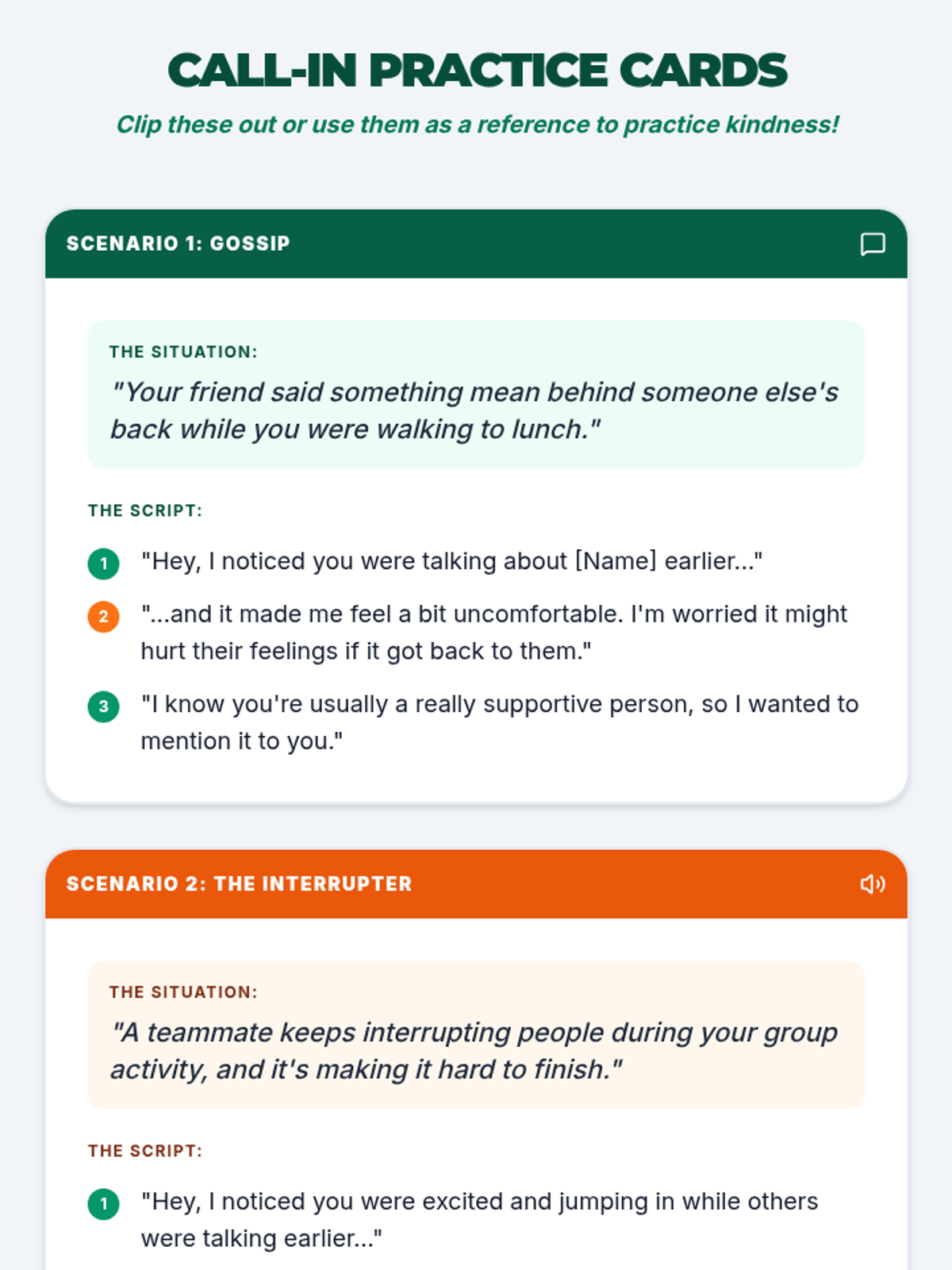Click "The Situation:" label in Interrupter card
Viewport: 952px width, 1270px height.
coord(183,992)
